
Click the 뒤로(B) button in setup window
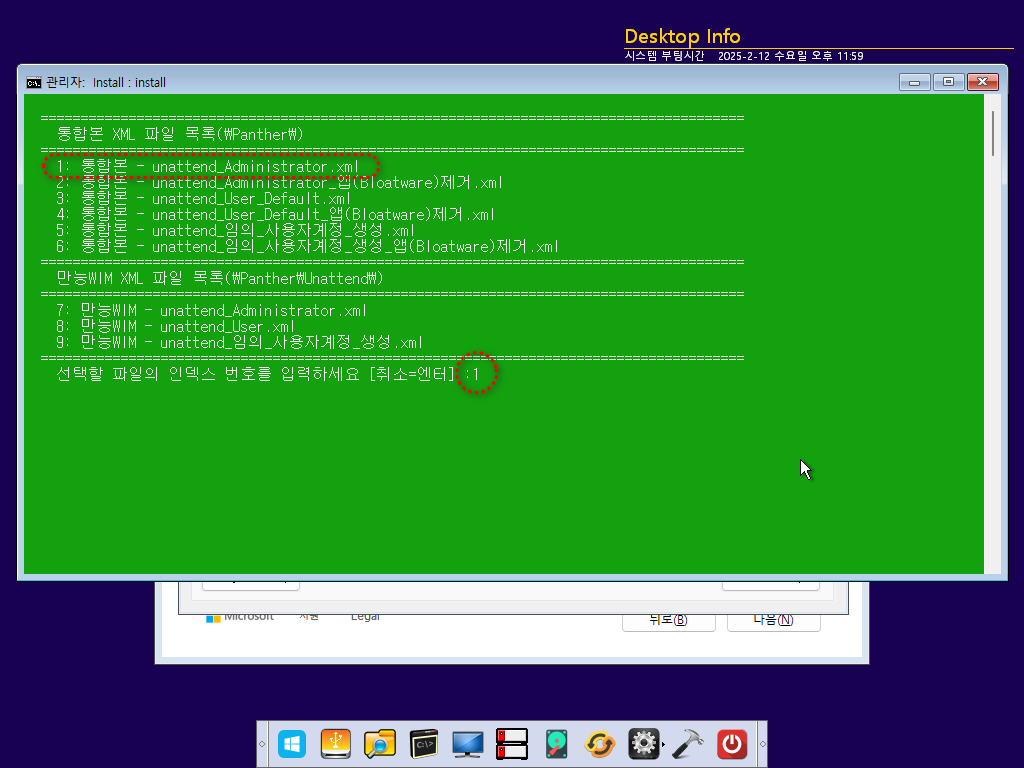(x=669, y=620)
